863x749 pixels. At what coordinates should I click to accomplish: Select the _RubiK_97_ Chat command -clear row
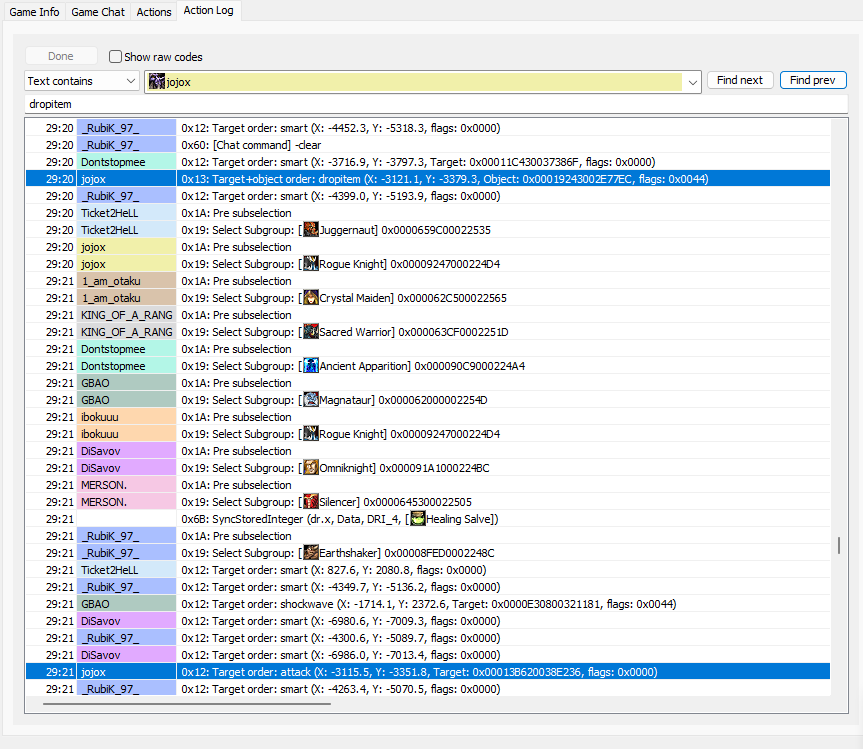tap(428, 145)
